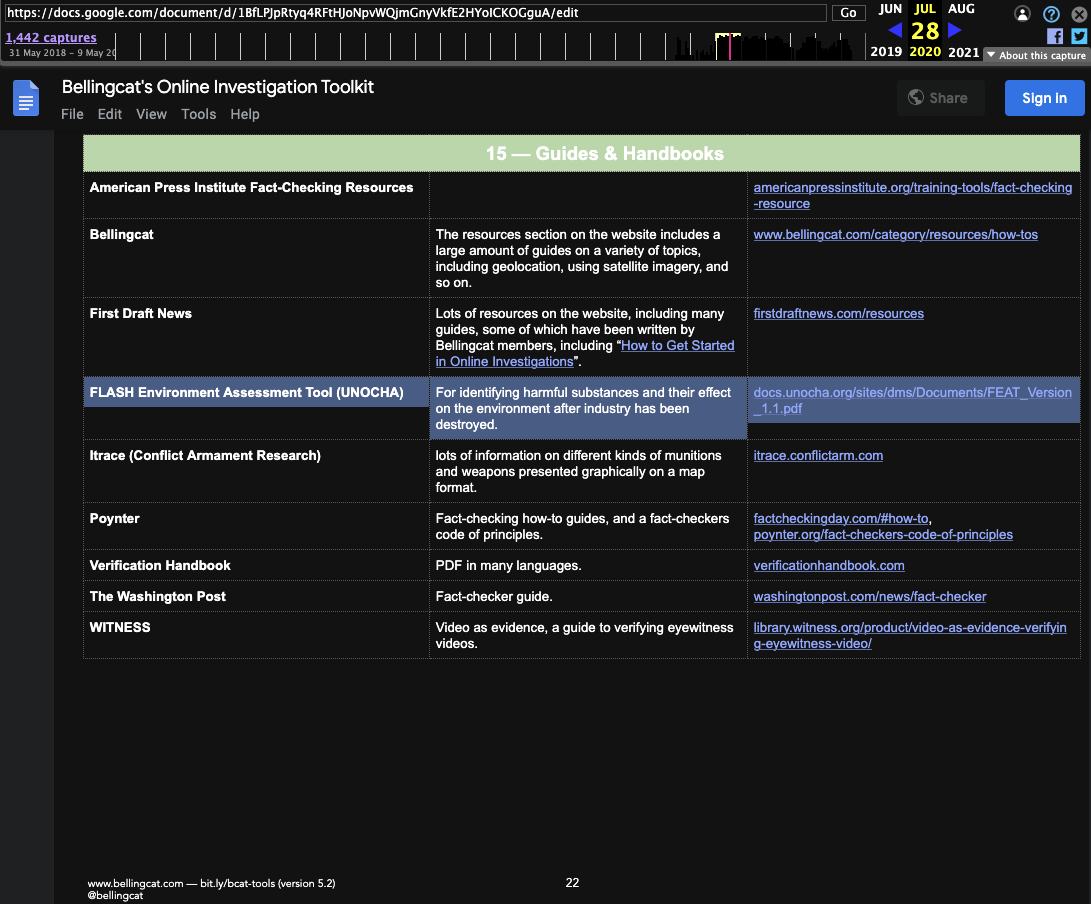Viewport: 1091px width, 904px height.
Task: Open the Tools menu
Action: tap(198, 114)
